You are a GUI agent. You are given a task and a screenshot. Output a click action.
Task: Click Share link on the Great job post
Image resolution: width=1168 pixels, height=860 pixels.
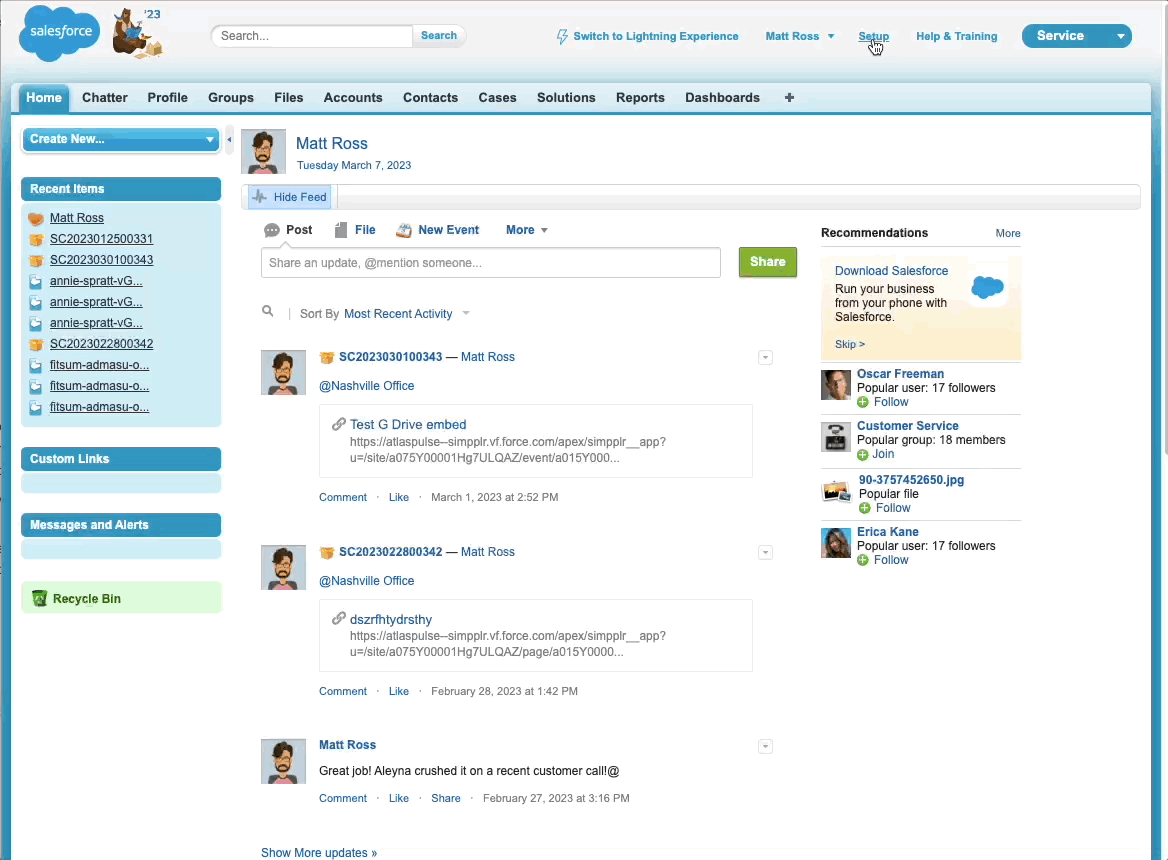[445, 798]
